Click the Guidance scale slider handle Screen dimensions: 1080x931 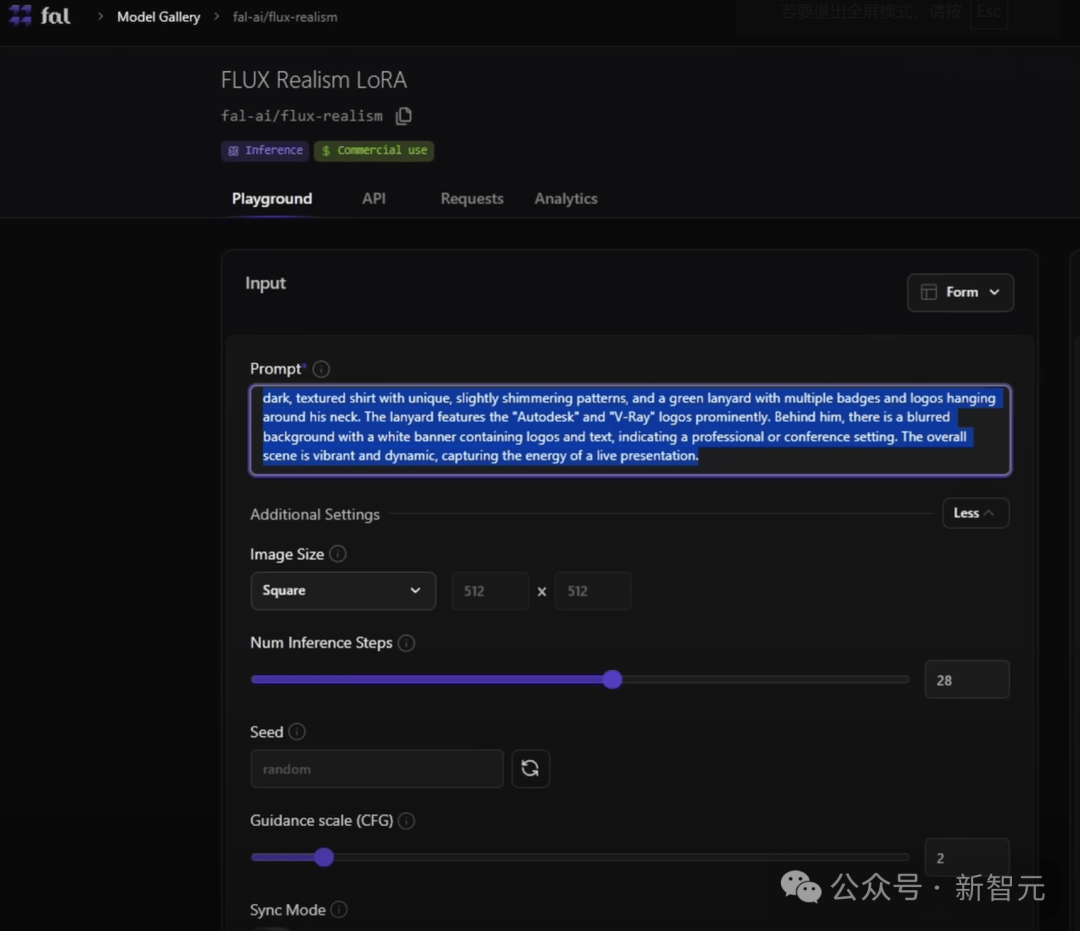[323, 857]
